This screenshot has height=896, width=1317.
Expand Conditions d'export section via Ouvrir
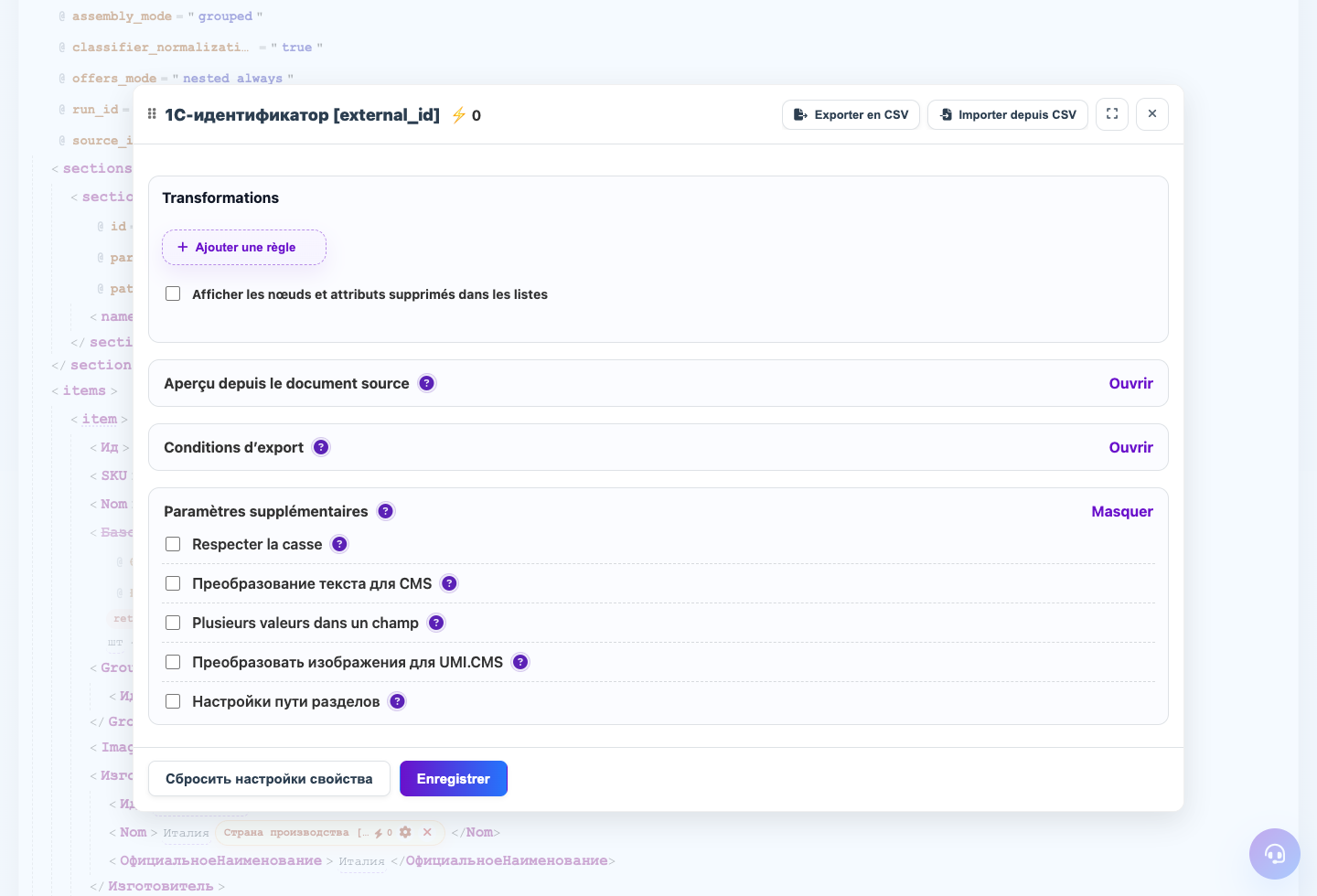click(x=1130, y=447)
